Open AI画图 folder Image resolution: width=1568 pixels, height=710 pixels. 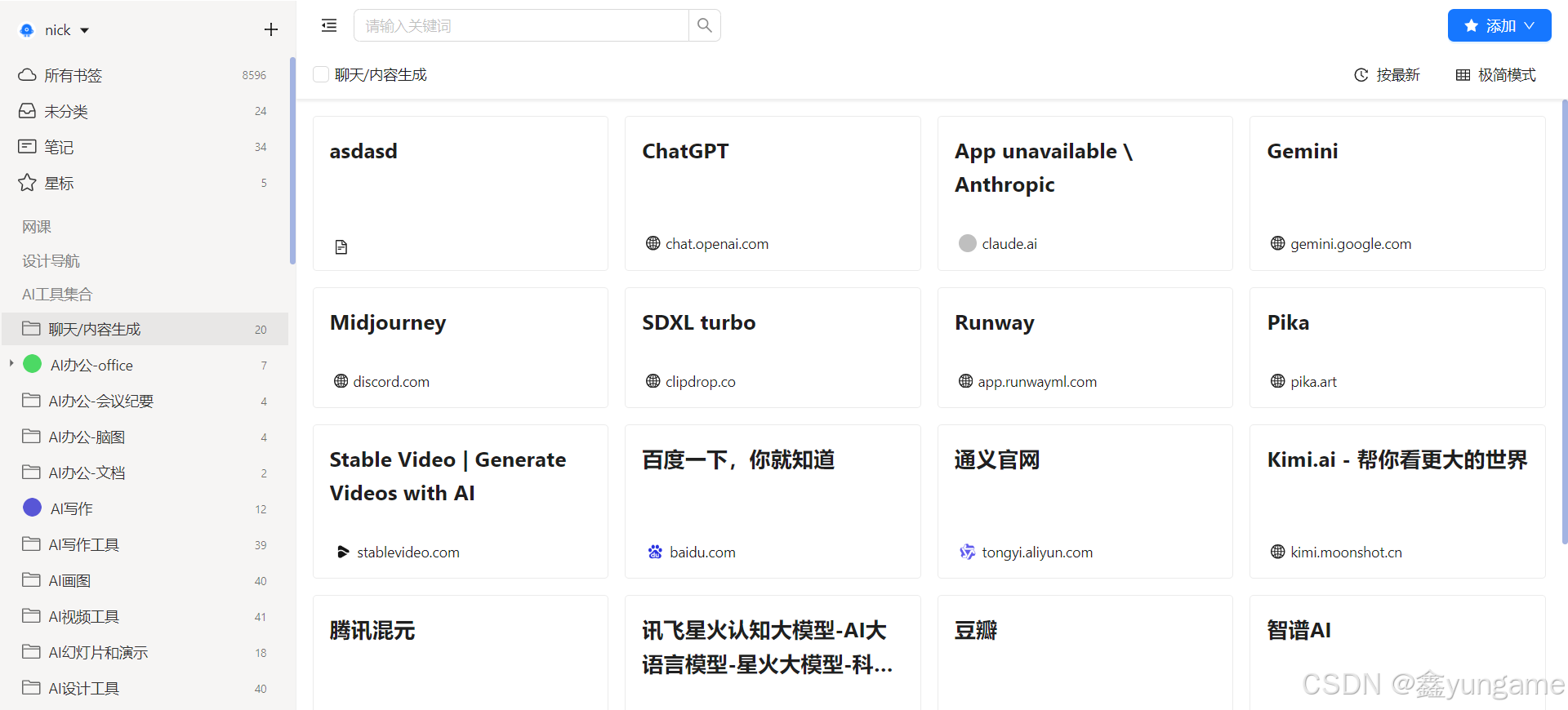tap(144, 580)
